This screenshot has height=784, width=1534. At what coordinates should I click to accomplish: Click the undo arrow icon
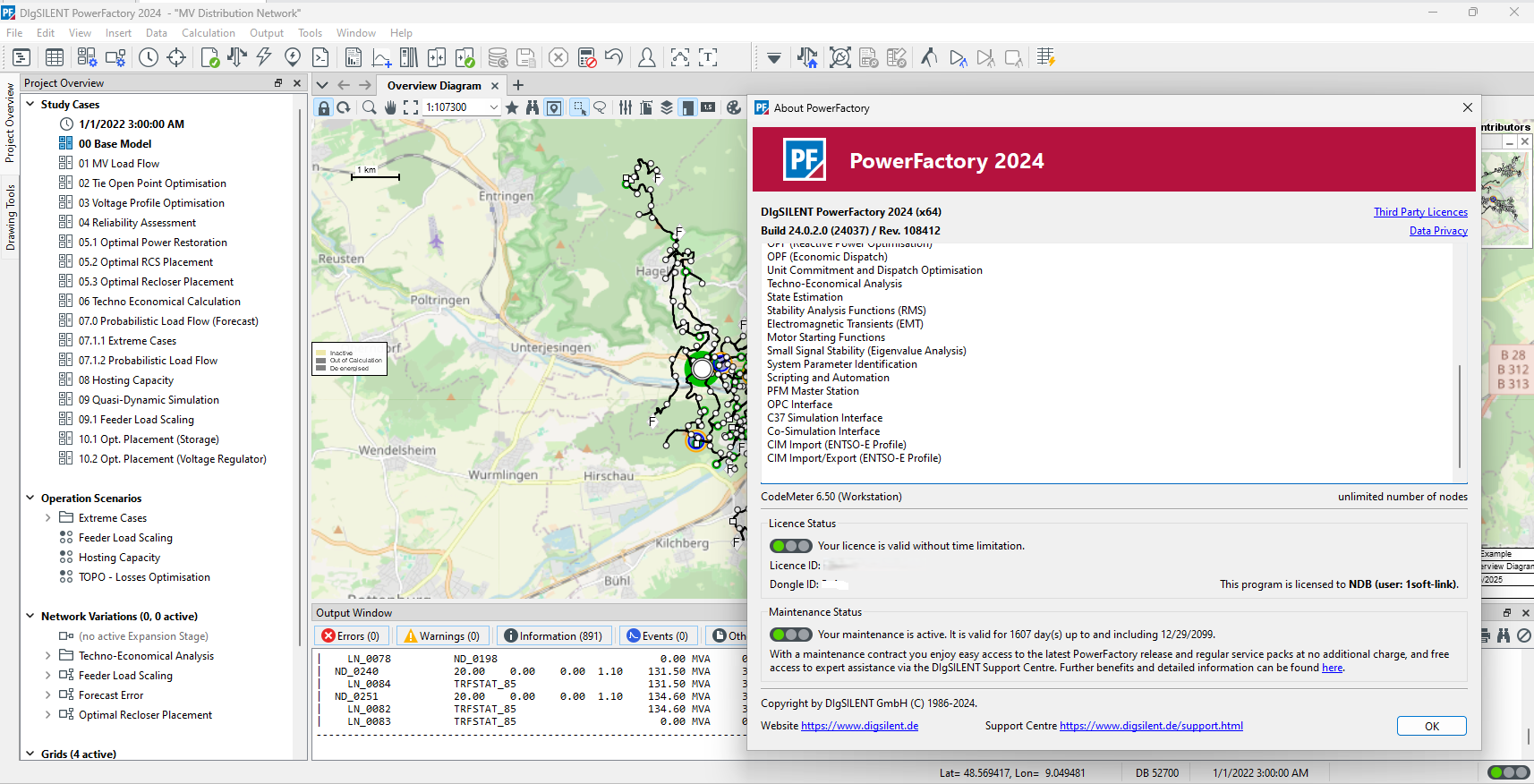click(614, 57)
